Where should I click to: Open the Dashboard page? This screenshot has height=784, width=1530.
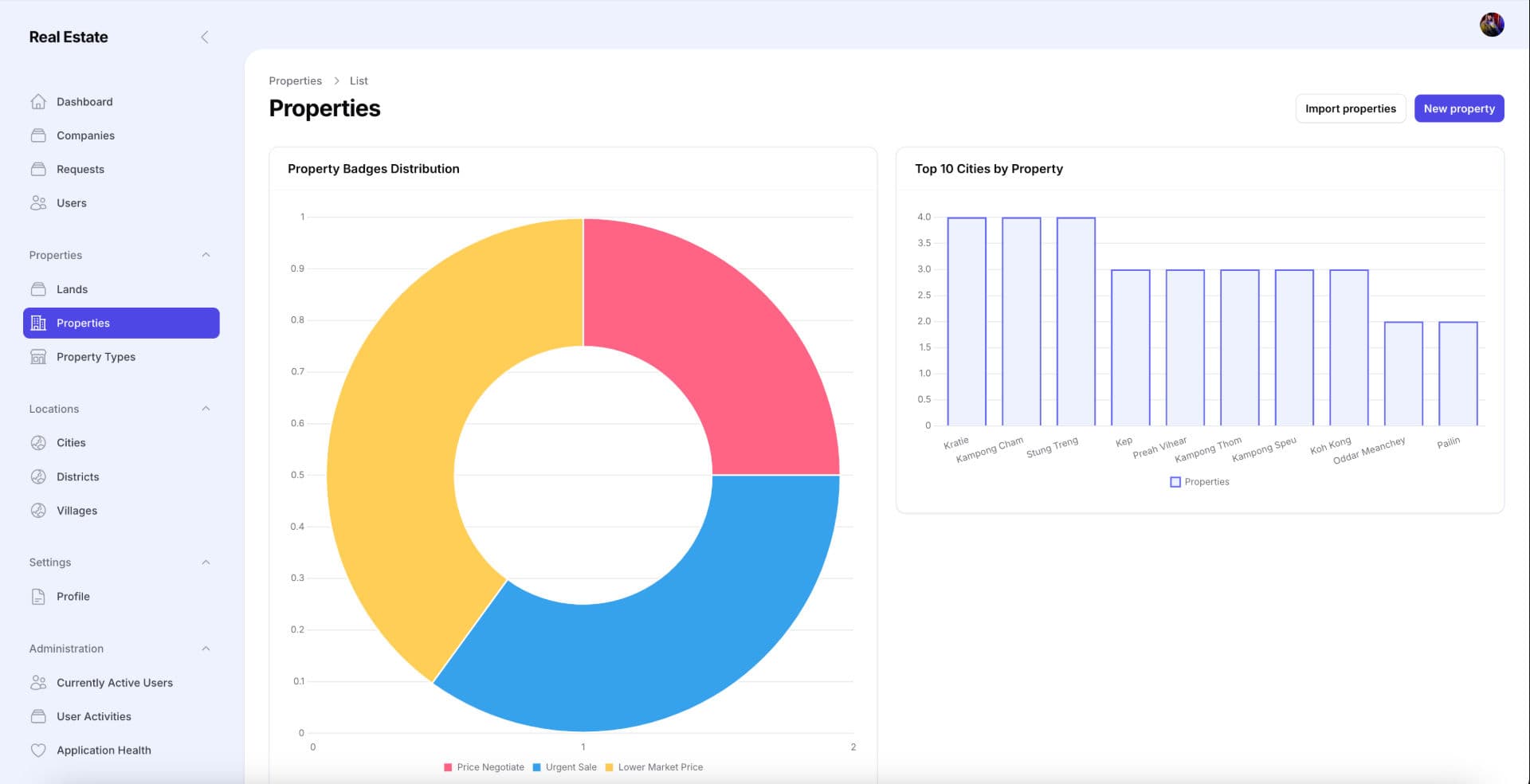pos(121,102)
